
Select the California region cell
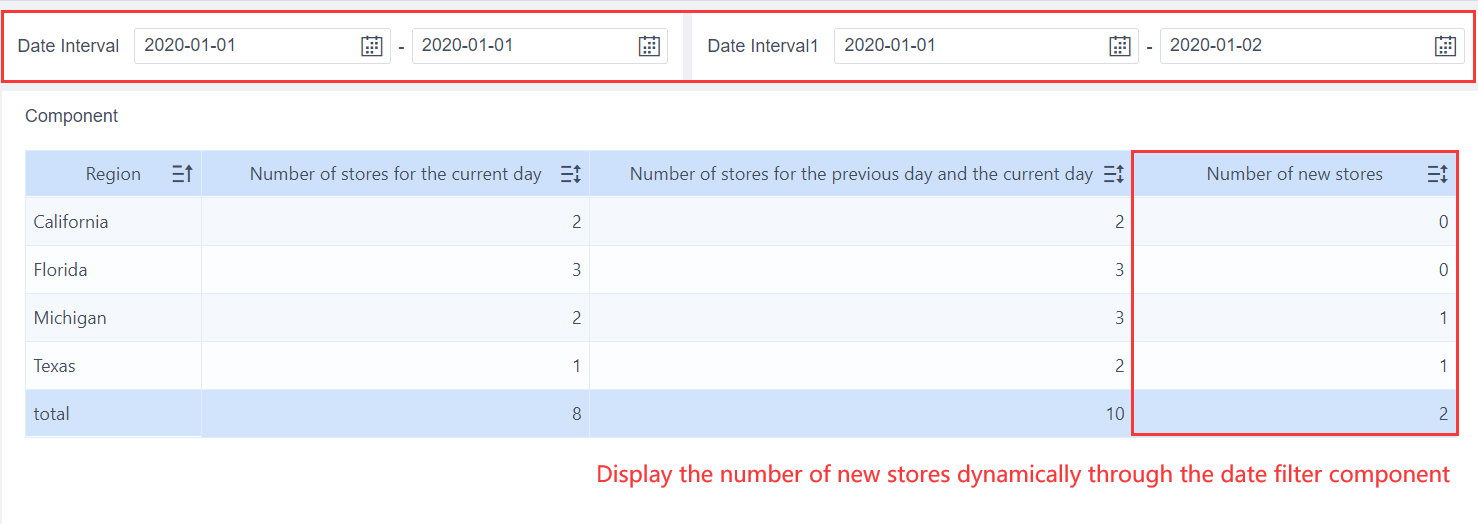[71, 222]
